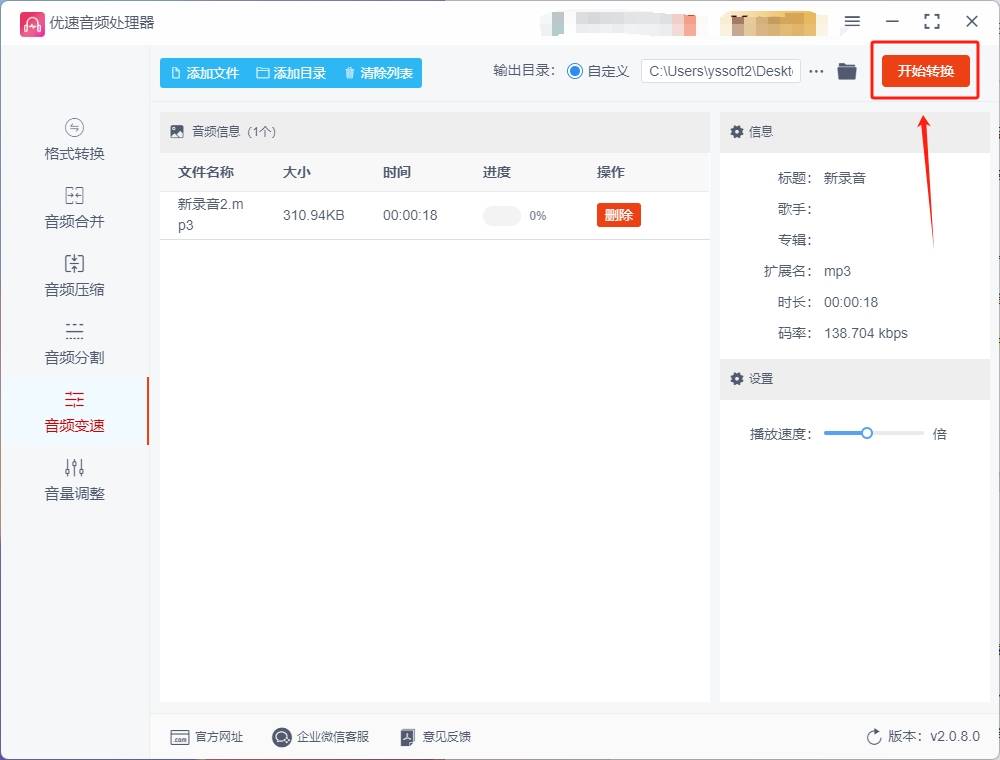This screenshot has height=760, width=1000.
Task: Clear the list with 清除列表
Action: tap(378, 73)
